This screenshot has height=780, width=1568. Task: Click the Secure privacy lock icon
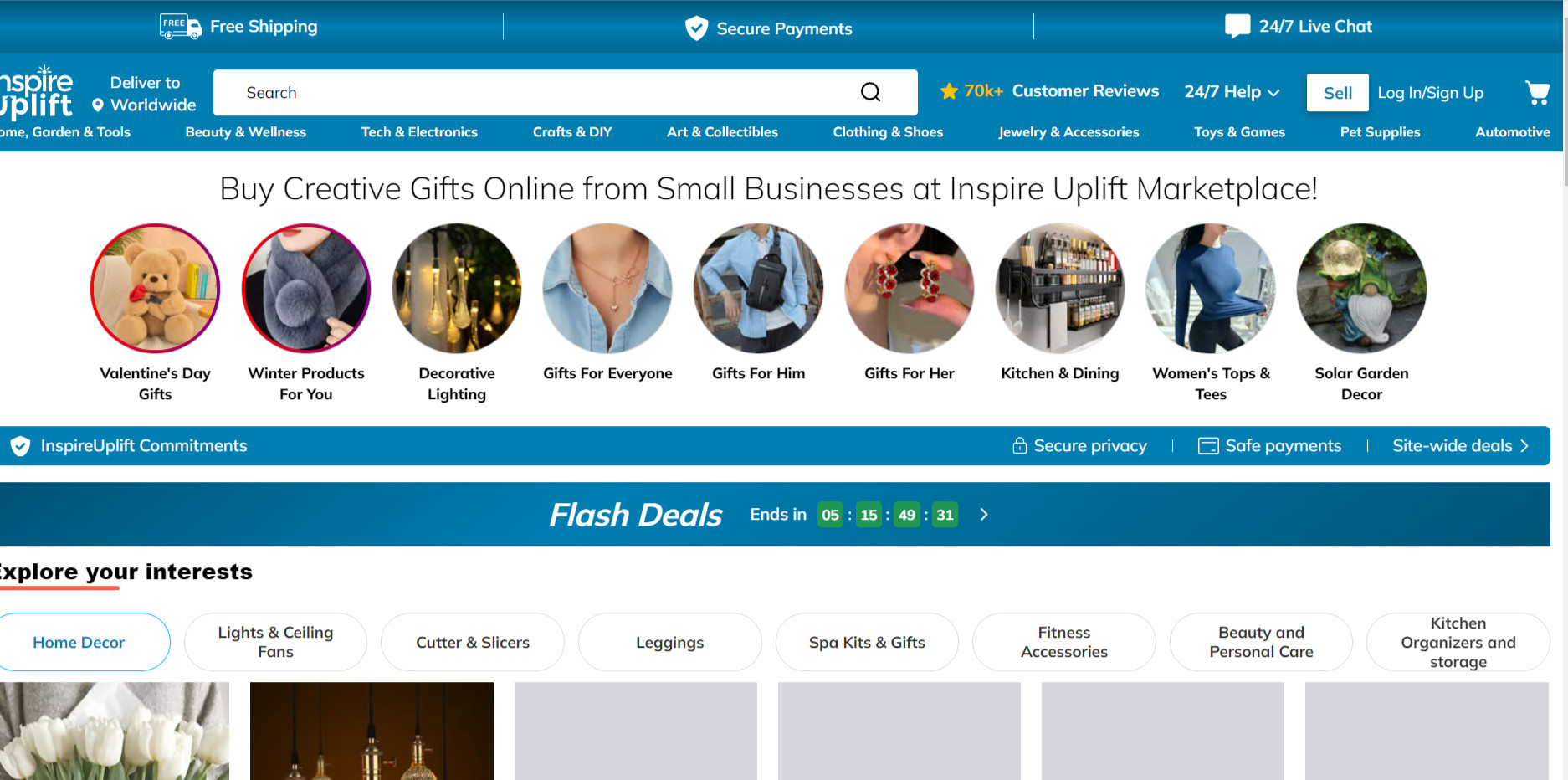tap(1019, 445)
